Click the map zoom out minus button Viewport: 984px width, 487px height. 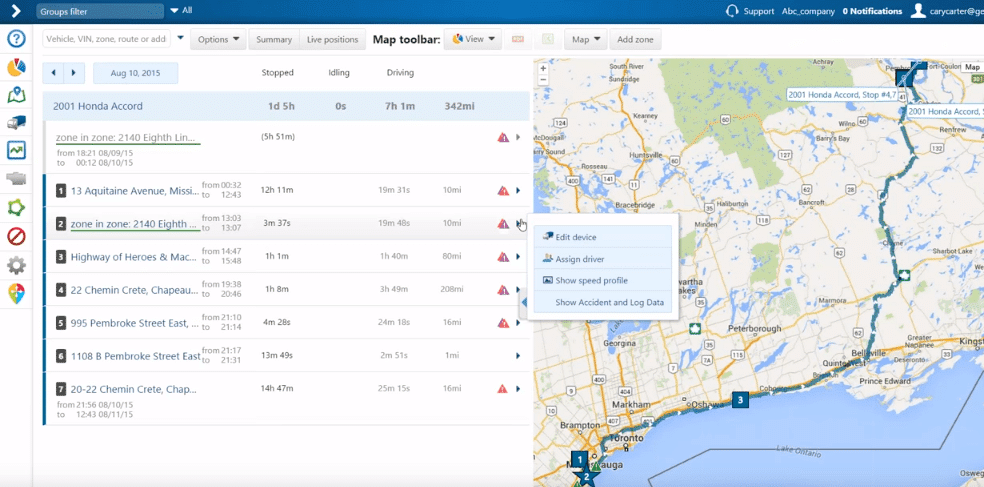(543, 79)
